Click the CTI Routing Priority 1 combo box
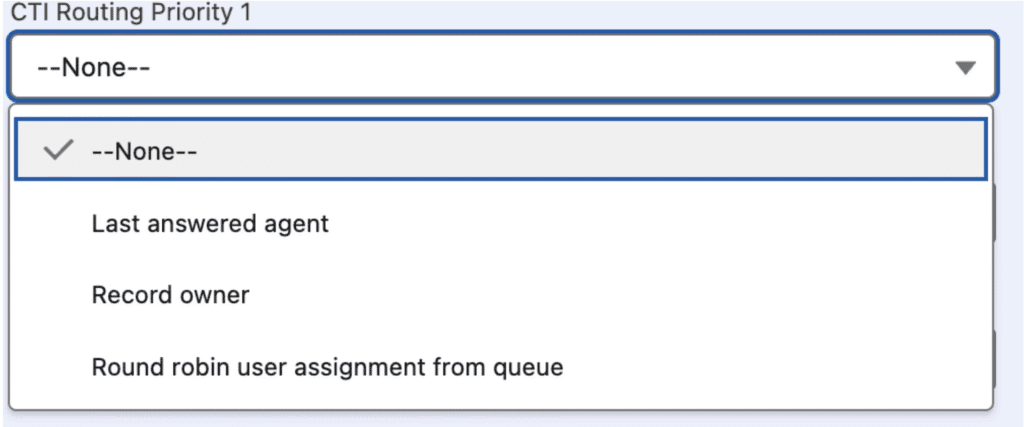Image resolution: width=1024 pixels, height=427 pixels. tap(500, 67)
